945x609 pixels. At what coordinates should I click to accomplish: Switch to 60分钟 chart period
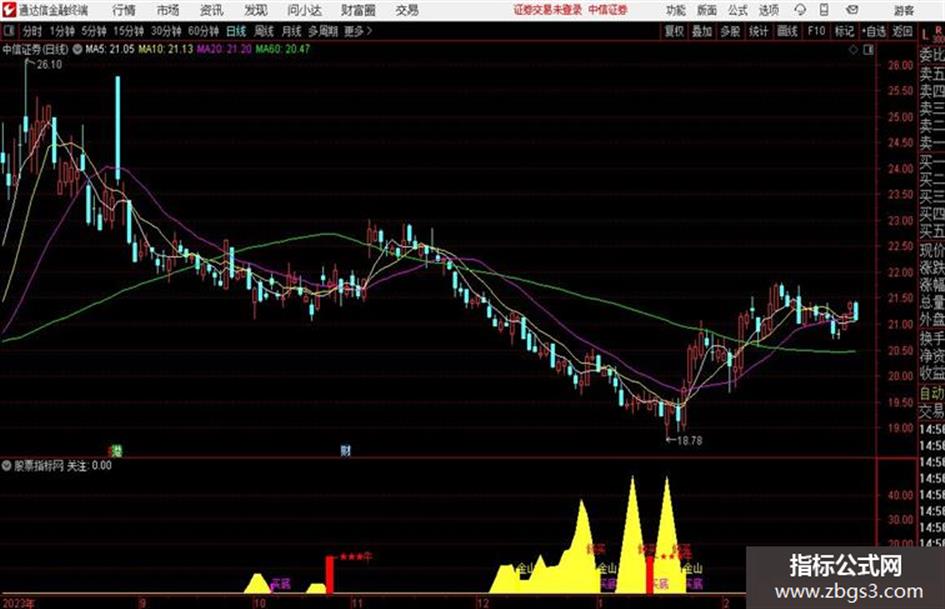coord(203,31)
